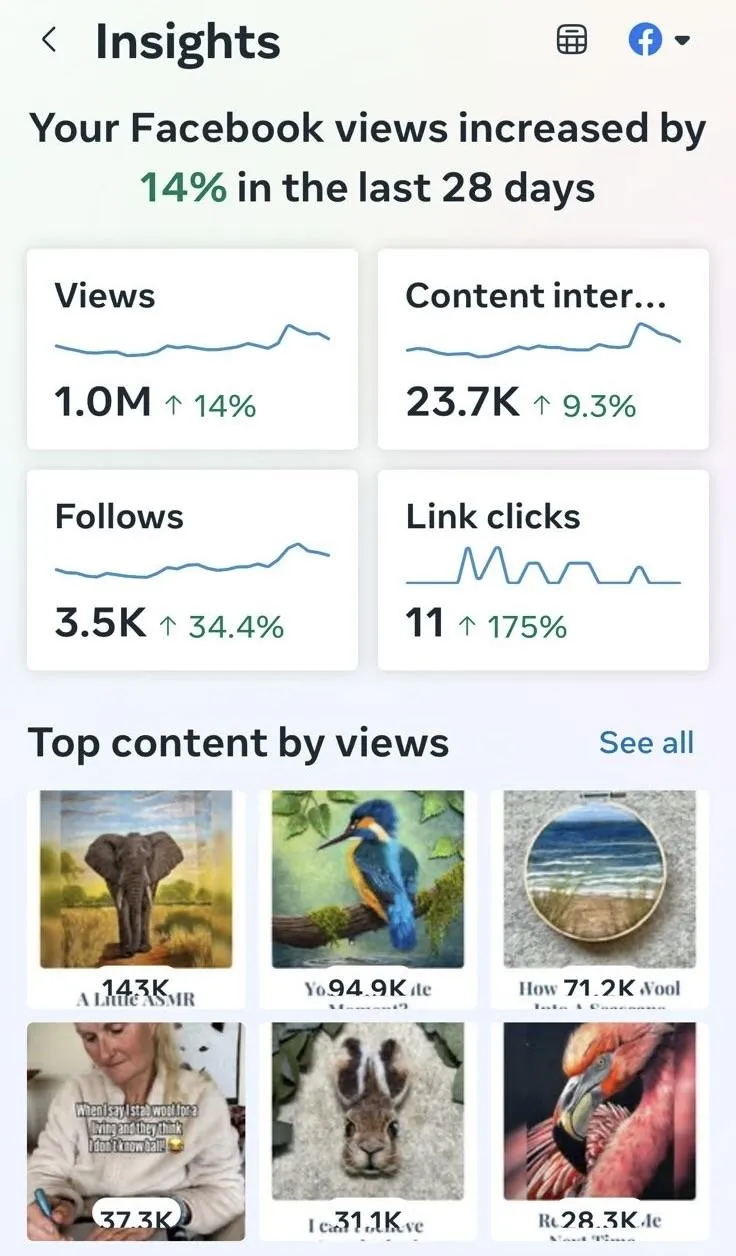Click the Follows sparkline chart
Viewport: 736px width, 1256px height.
click(x=192, y=561)
